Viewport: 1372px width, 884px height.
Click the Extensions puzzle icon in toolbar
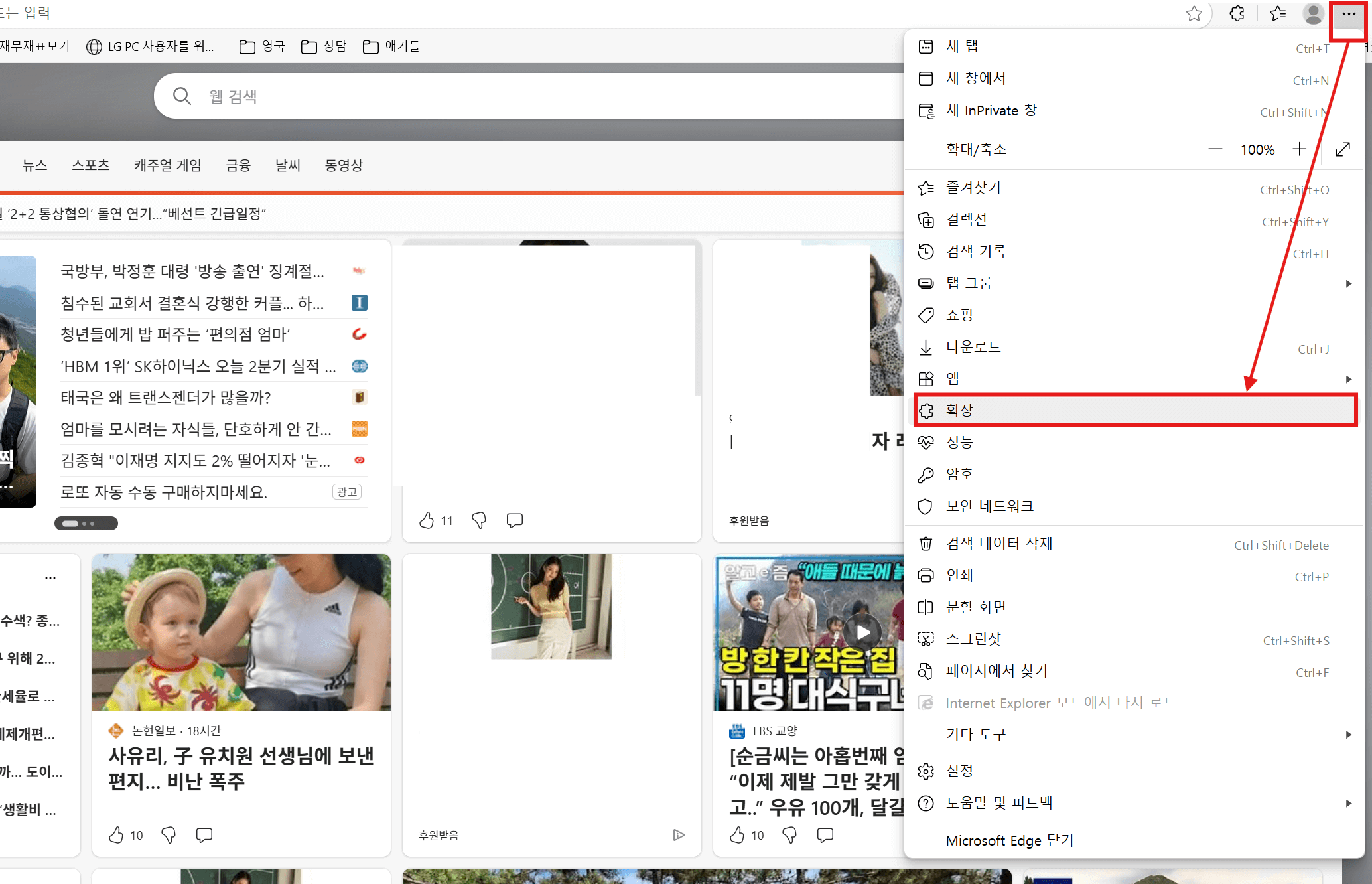click(1237, 13)
